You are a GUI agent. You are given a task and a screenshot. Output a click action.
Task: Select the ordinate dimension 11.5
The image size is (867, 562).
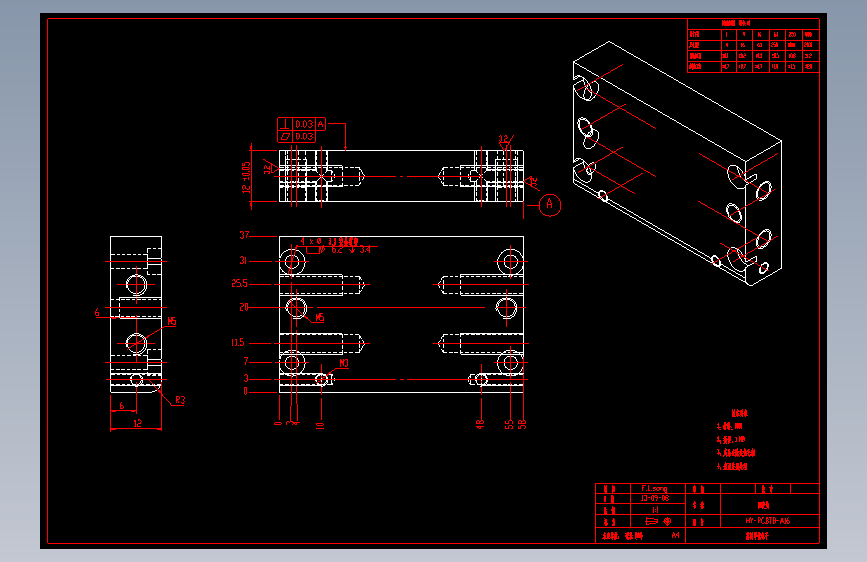coord(238,342)
